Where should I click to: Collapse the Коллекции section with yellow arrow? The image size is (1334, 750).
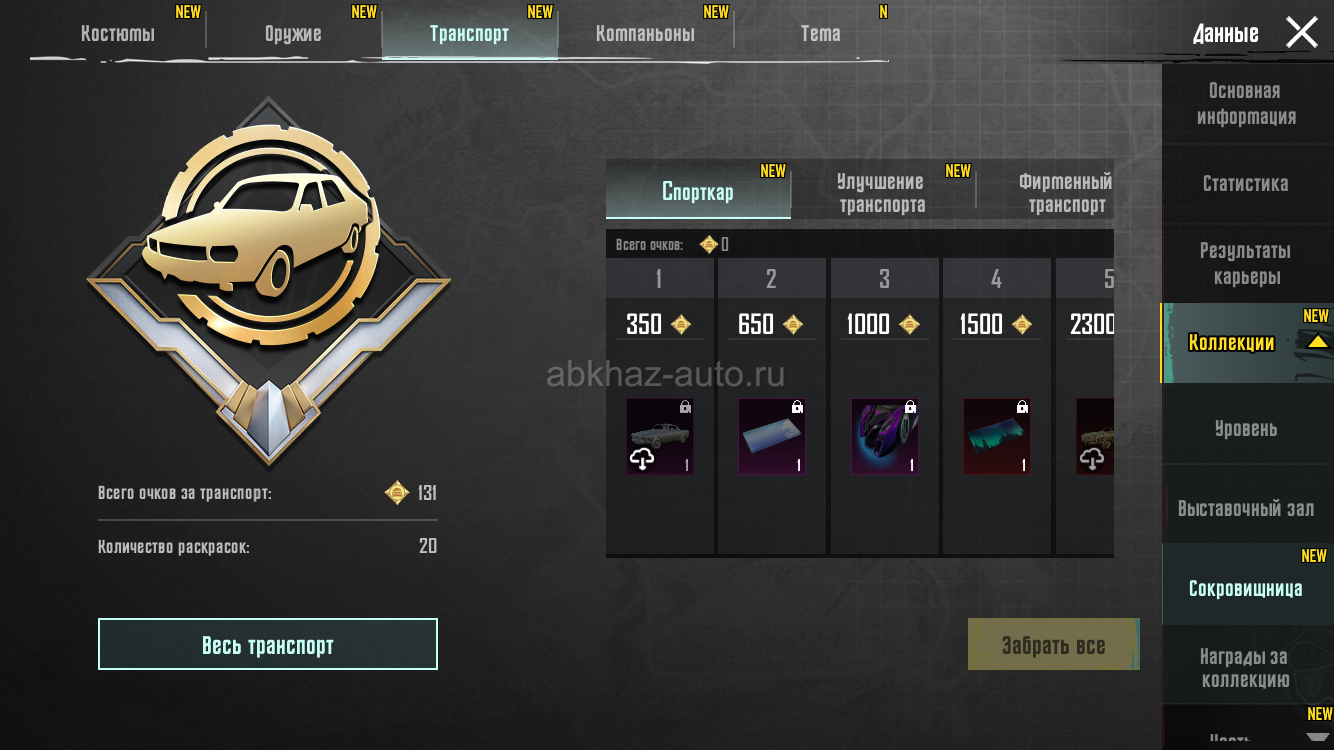(x=1317, y=342)
